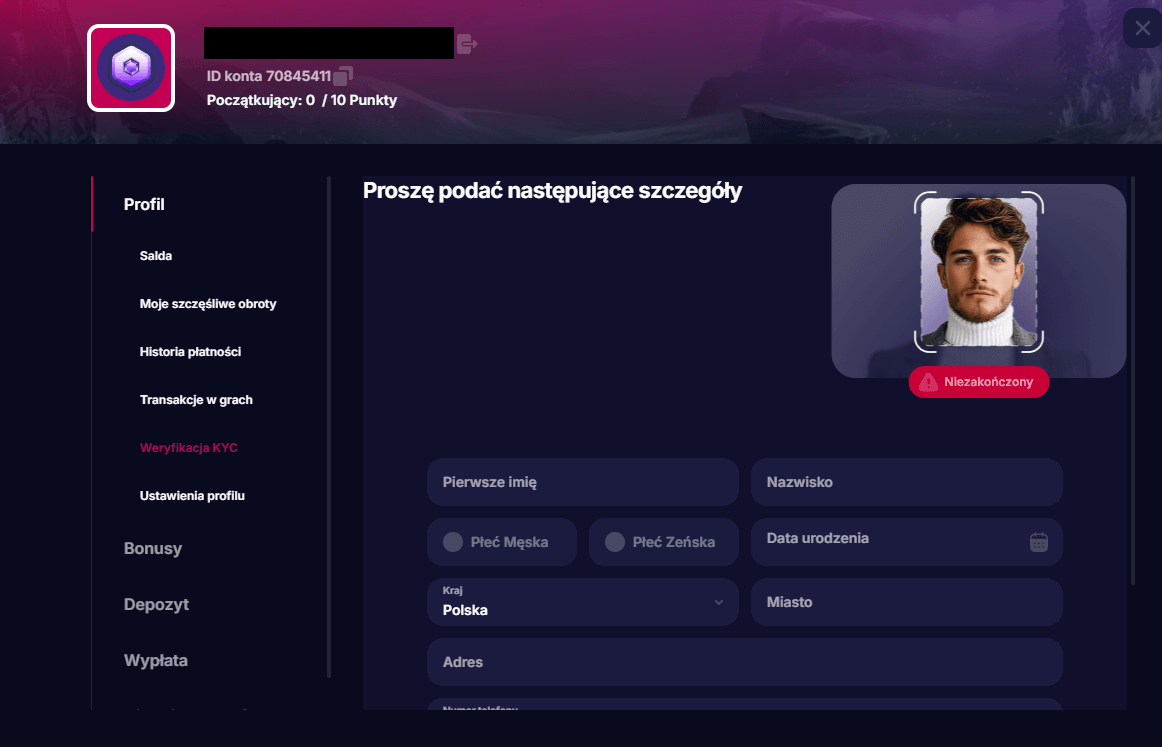Image resolution: width=1162 pixels, height=747 pixels.
Task: Copy the account ID with copy icon
Action: (343, 76)
